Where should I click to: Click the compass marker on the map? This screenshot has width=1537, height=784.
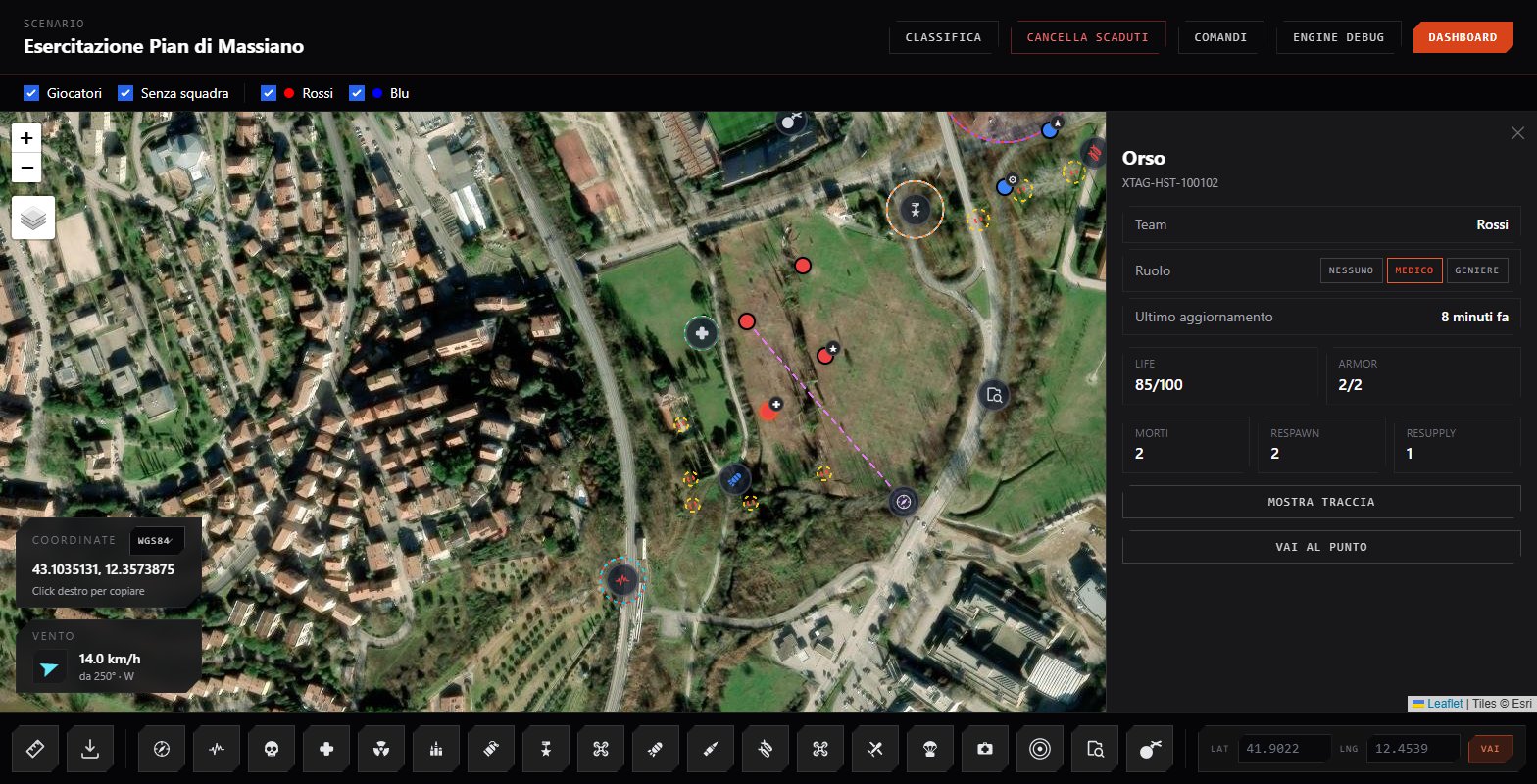(904, 503)
